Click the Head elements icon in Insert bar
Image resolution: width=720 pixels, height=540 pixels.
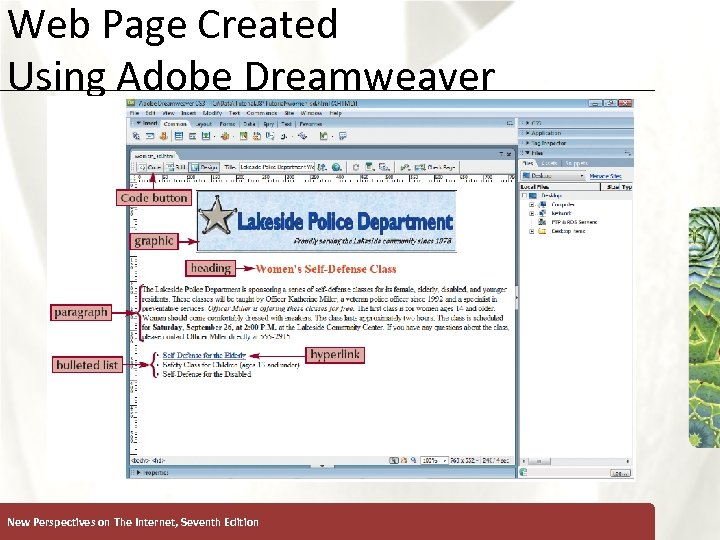coord(284,136)
